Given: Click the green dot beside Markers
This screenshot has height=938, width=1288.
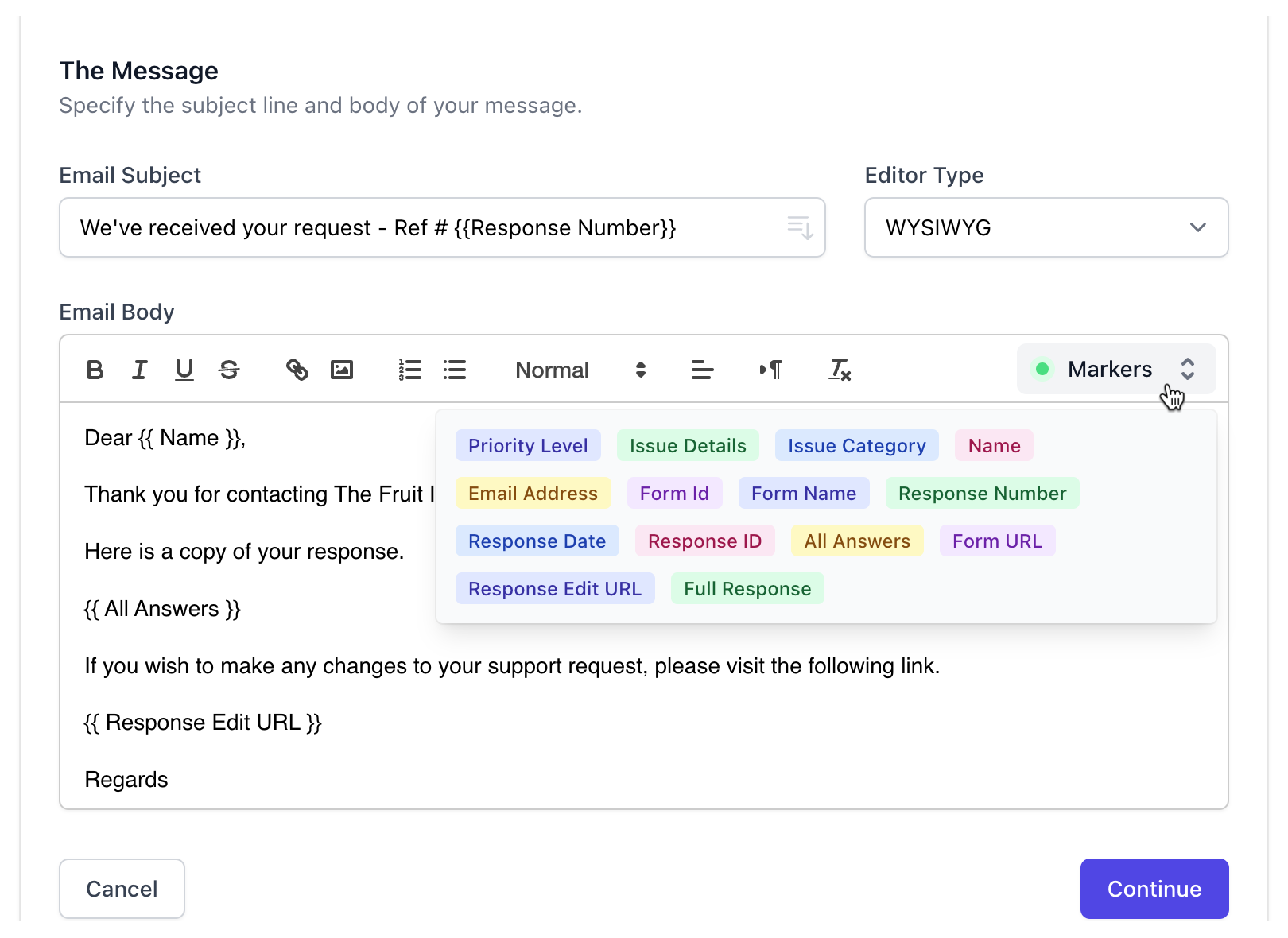Looking at the screenshot, I should coord(1042,368).
